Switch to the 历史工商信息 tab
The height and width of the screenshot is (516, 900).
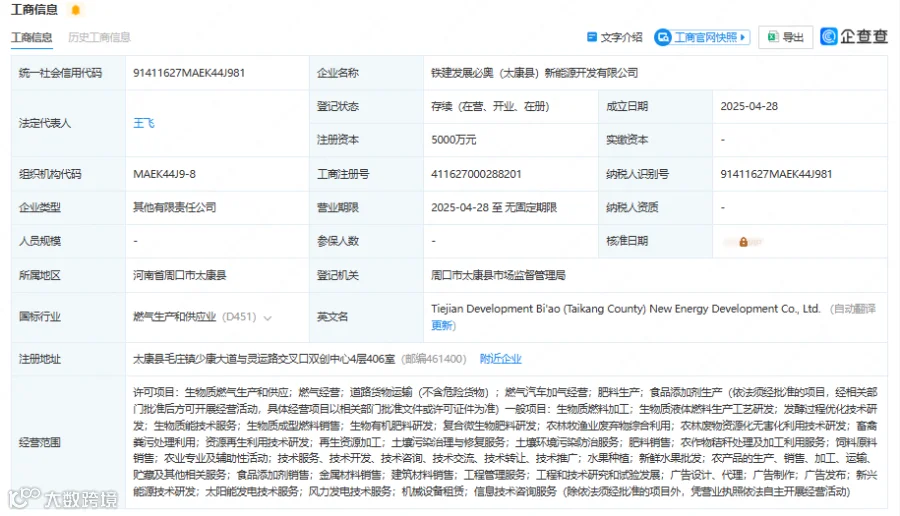99,37
